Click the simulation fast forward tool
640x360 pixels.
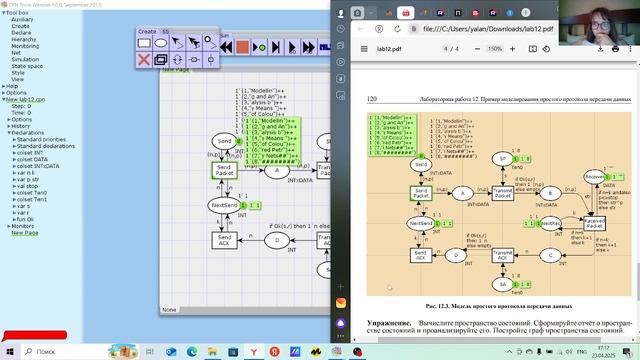pyautogui.click(x=309, y=47)
